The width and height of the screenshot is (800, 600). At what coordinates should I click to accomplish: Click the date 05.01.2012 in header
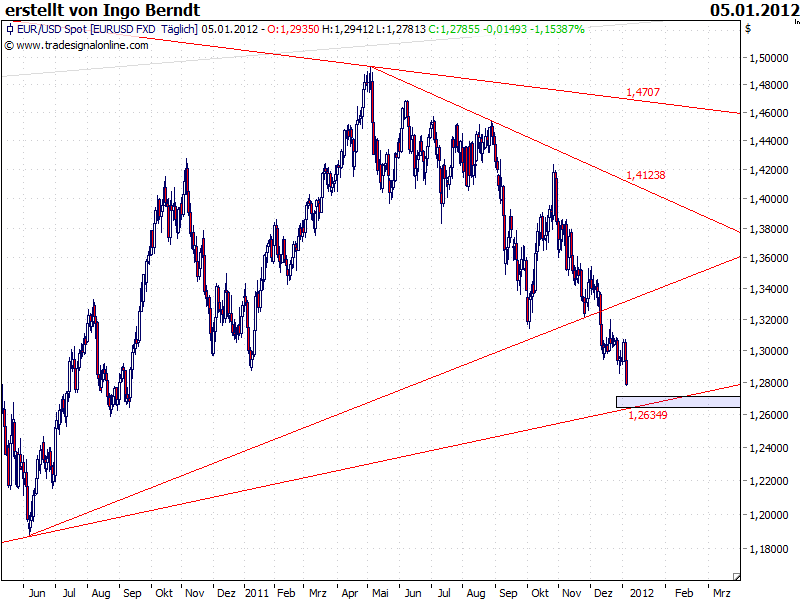click(754, 10)
